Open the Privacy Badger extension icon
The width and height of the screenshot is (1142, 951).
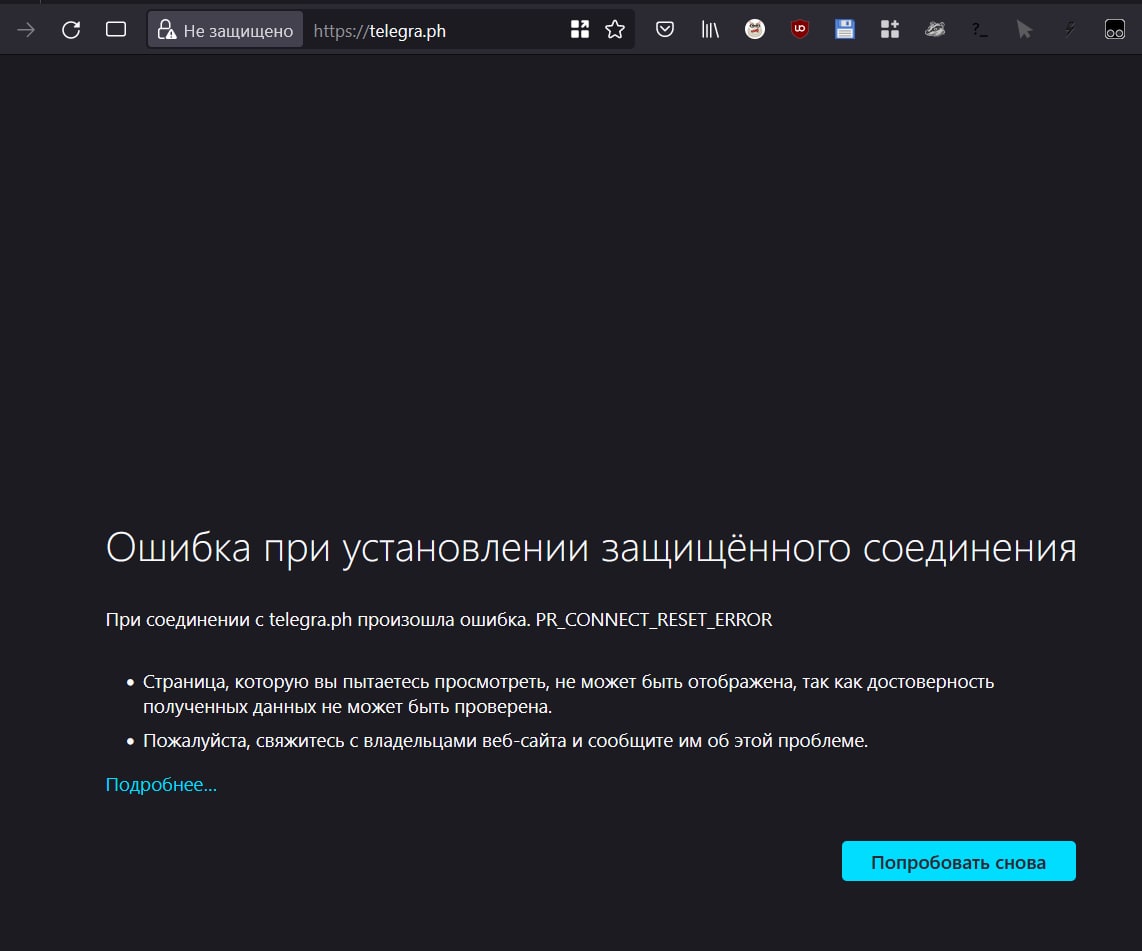click(x=935, y=29)
